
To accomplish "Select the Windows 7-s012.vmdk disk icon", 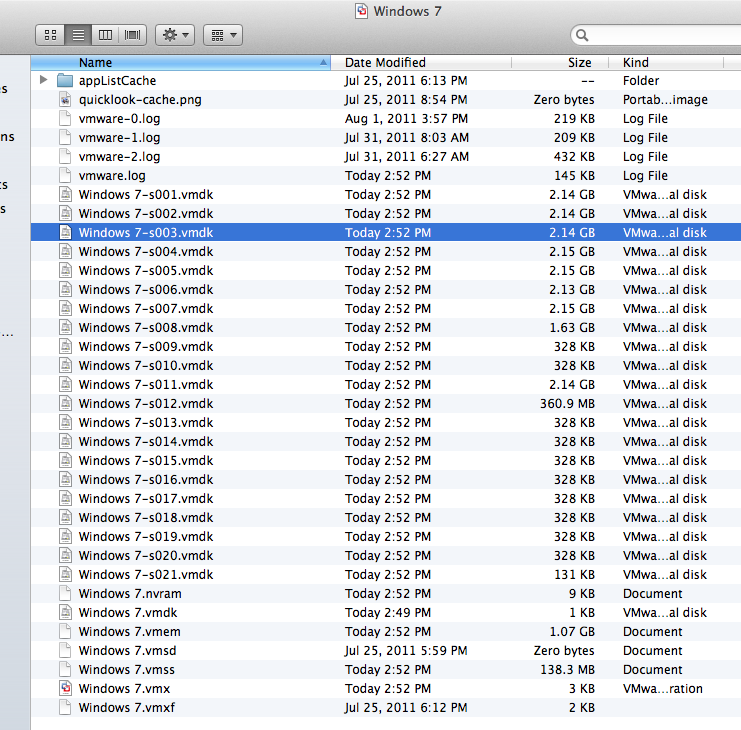I will point(65,404).
